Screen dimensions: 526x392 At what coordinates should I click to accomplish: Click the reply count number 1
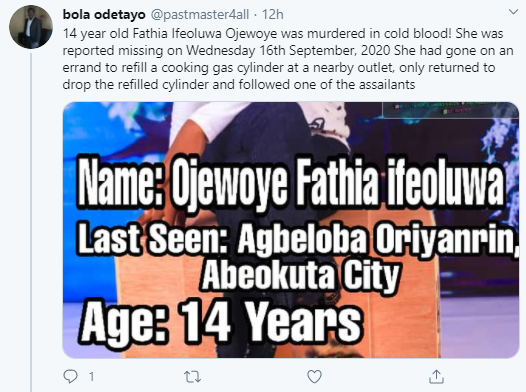[x=91, y=377]
